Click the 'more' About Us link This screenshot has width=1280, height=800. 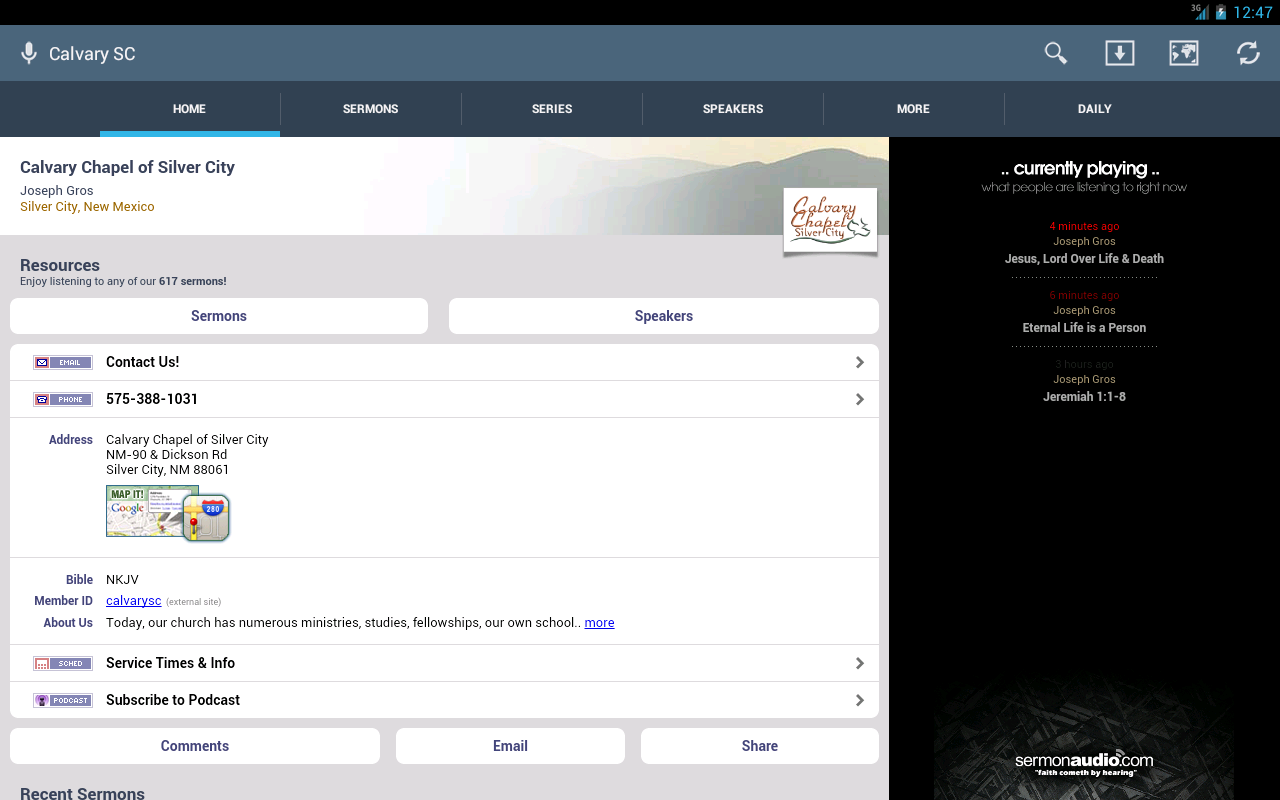click(x=599, y=623)
